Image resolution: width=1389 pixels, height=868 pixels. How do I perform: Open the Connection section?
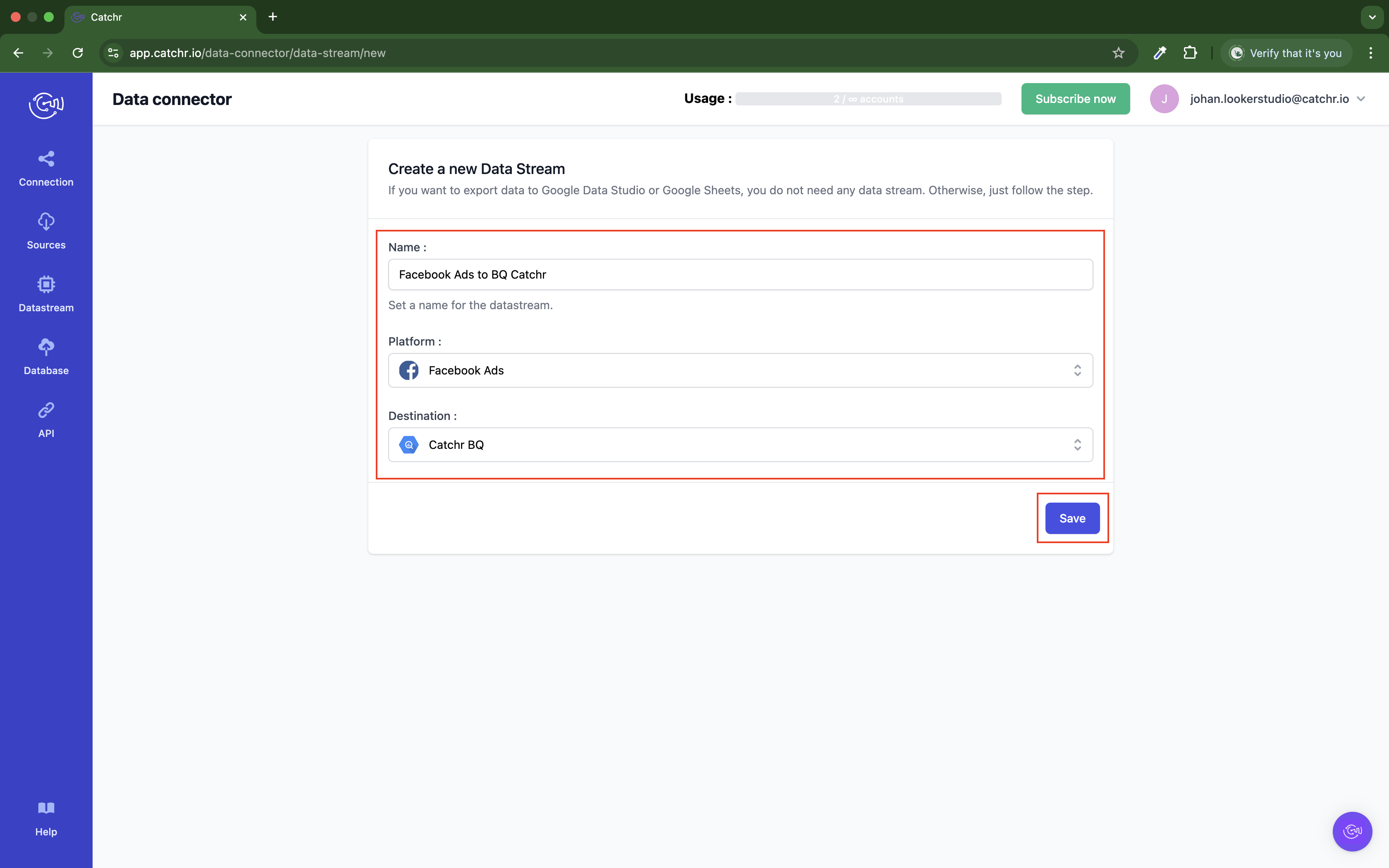click(46, 169)
